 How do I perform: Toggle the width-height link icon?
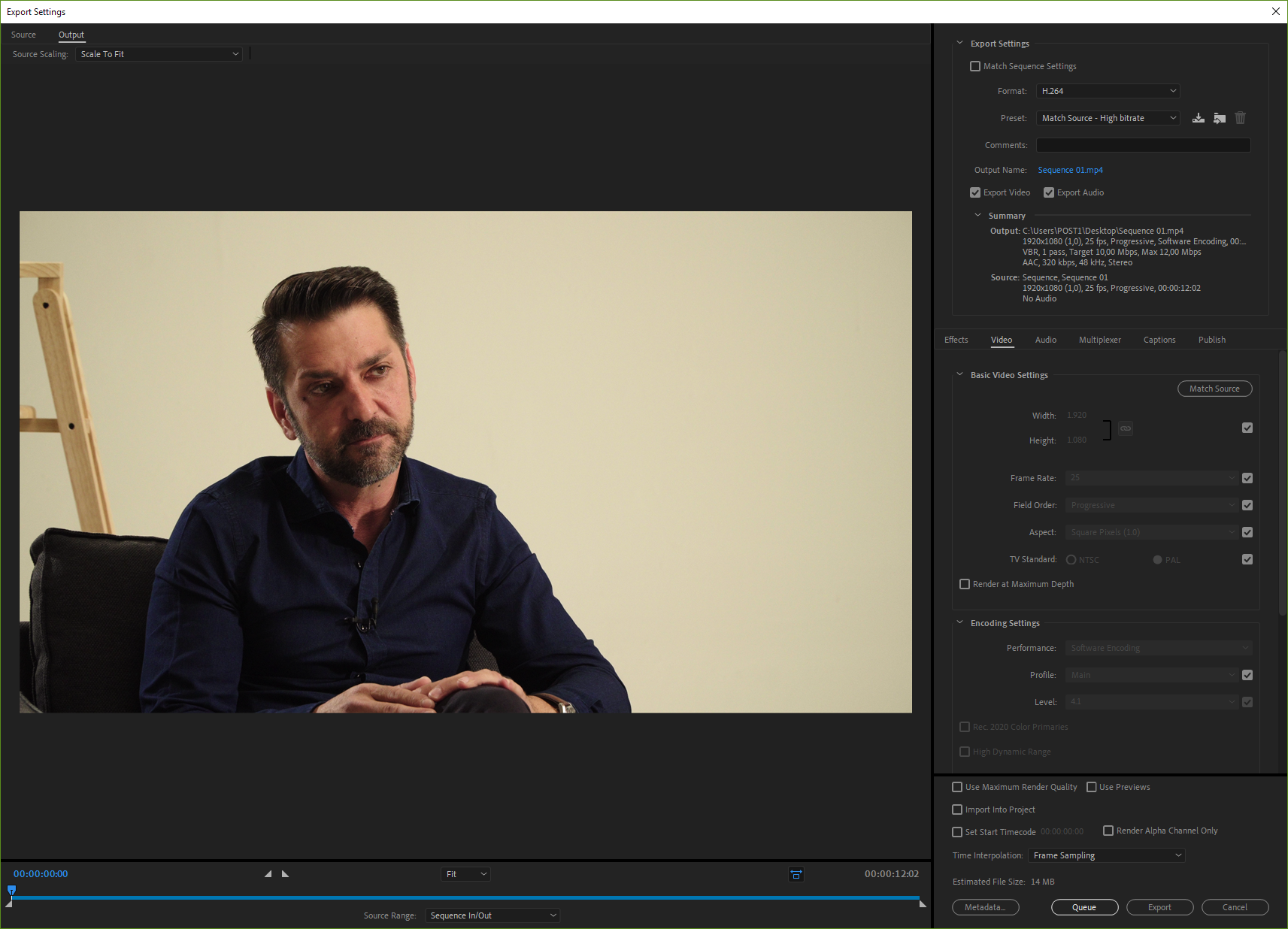coord(1126,428)
